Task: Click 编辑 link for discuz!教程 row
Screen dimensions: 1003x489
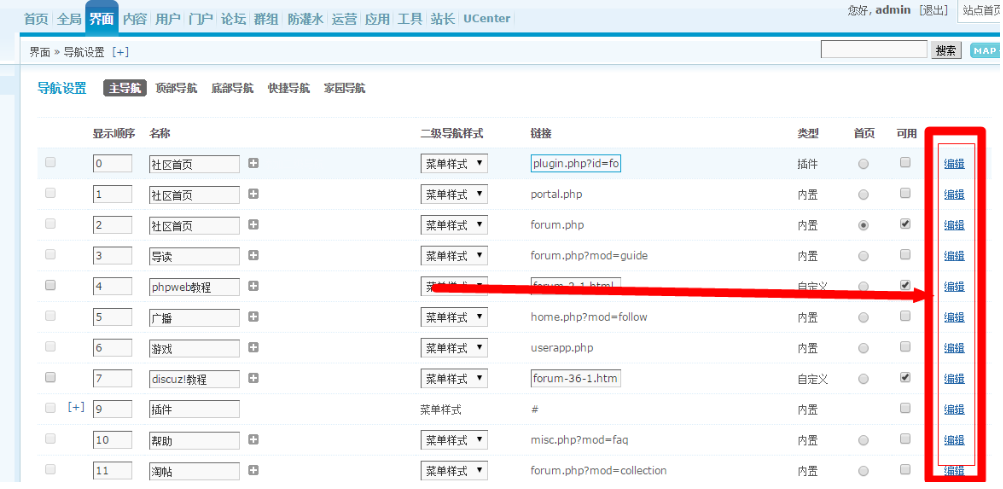Action: pos(954,379)
